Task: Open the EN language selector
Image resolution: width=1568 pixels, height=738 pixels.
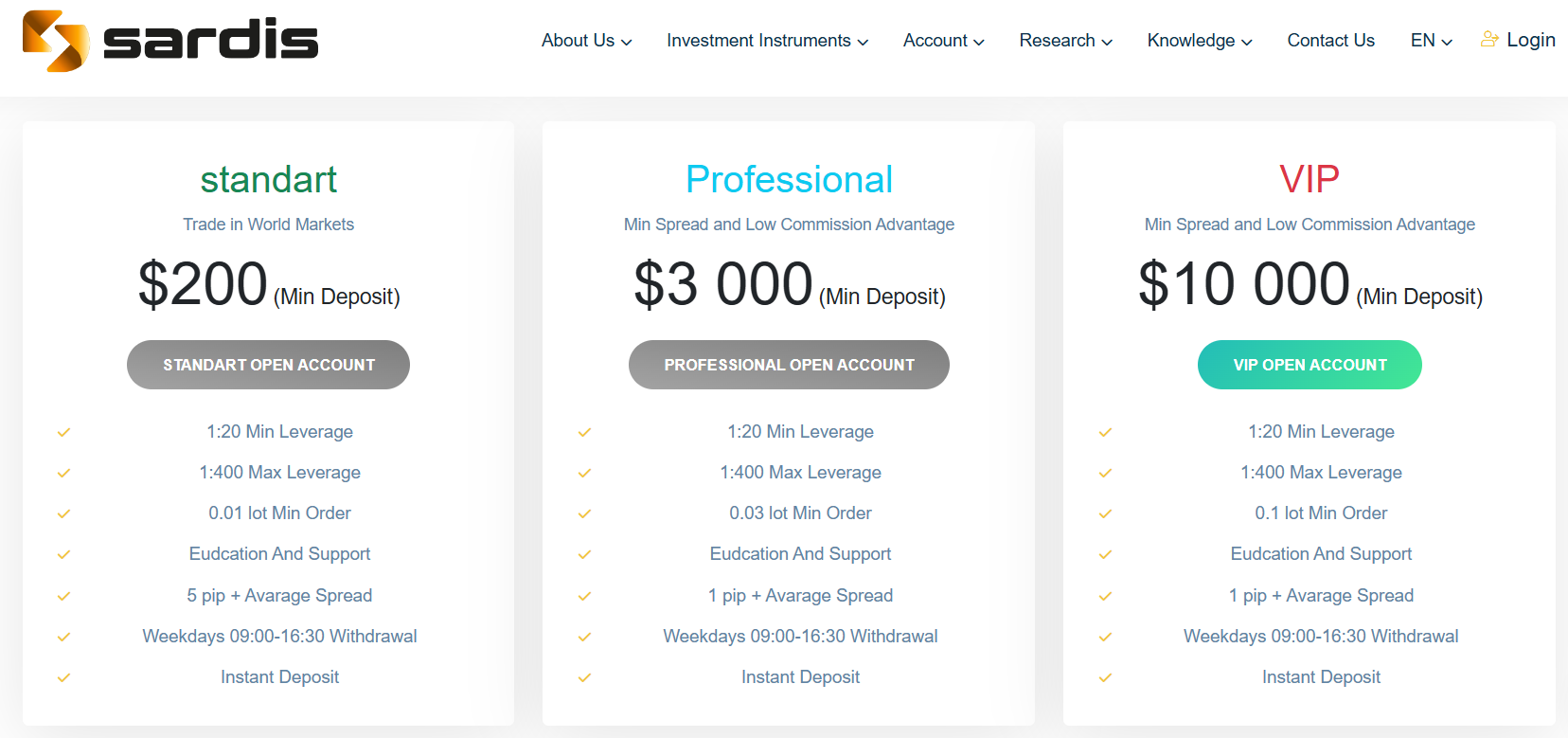Action: [x=1431, y=41]
